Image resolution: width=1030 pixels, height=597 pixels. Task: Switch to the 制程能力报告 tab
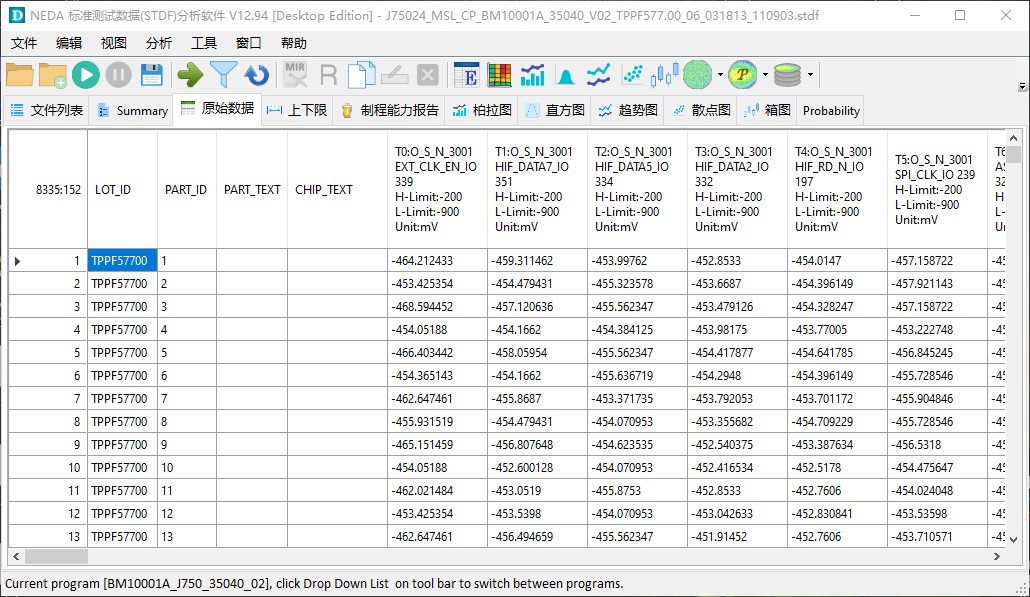tap(389, 111)
